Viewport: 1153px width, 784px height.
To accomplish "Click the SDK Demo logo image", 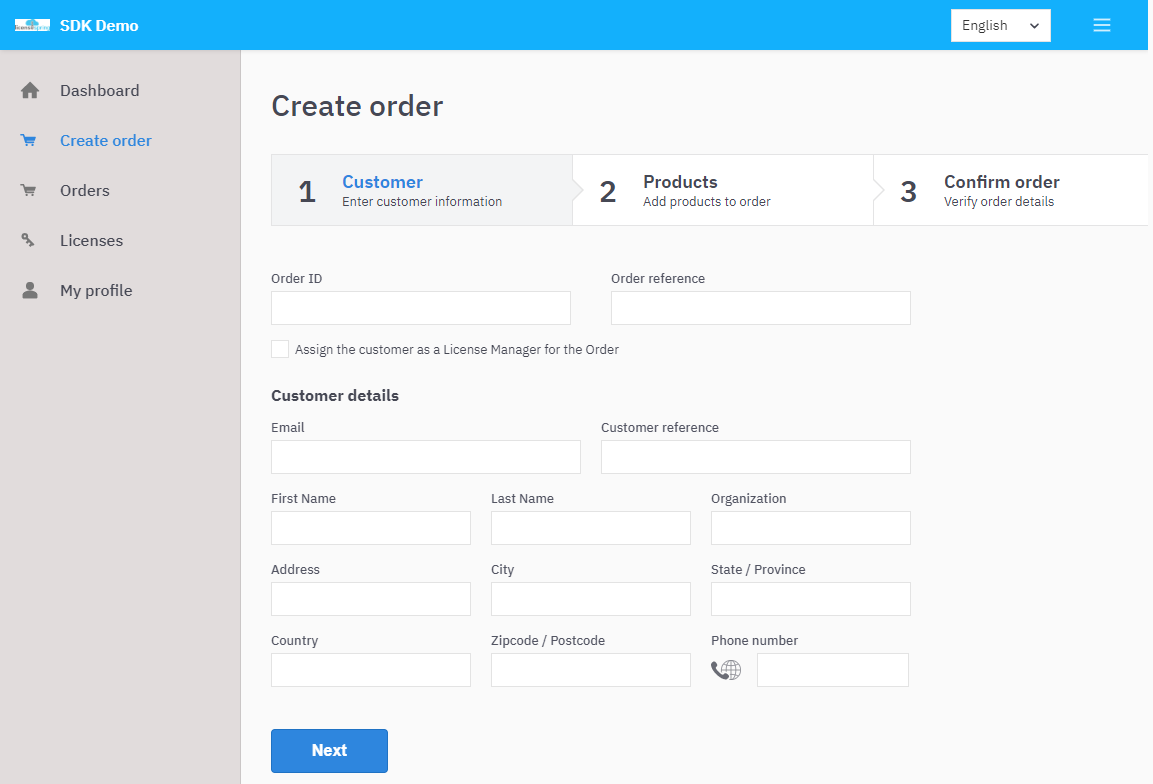I will [32, 26].
